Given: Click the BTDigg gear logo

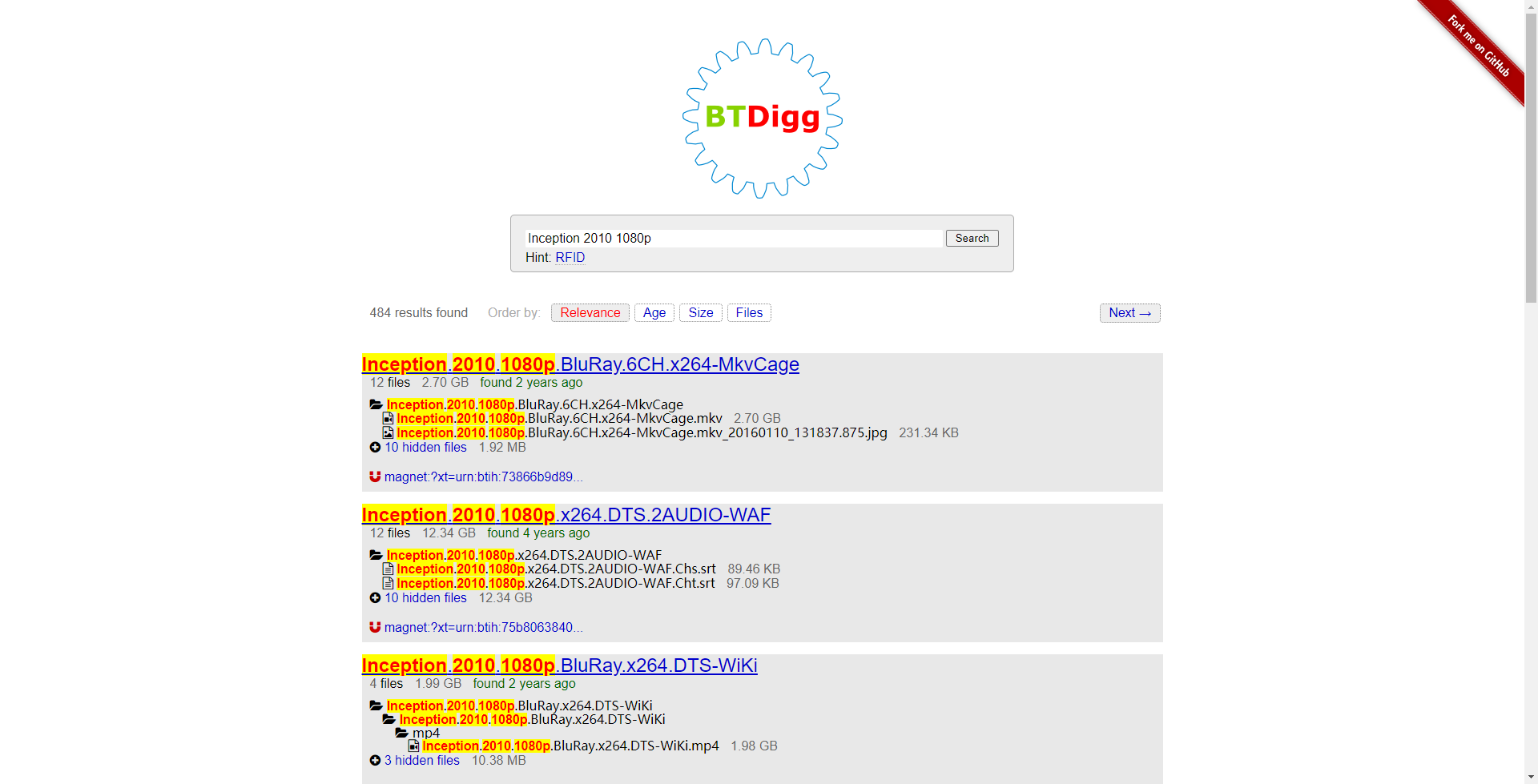Looking at the screenshot, I should tap(762, 118).
